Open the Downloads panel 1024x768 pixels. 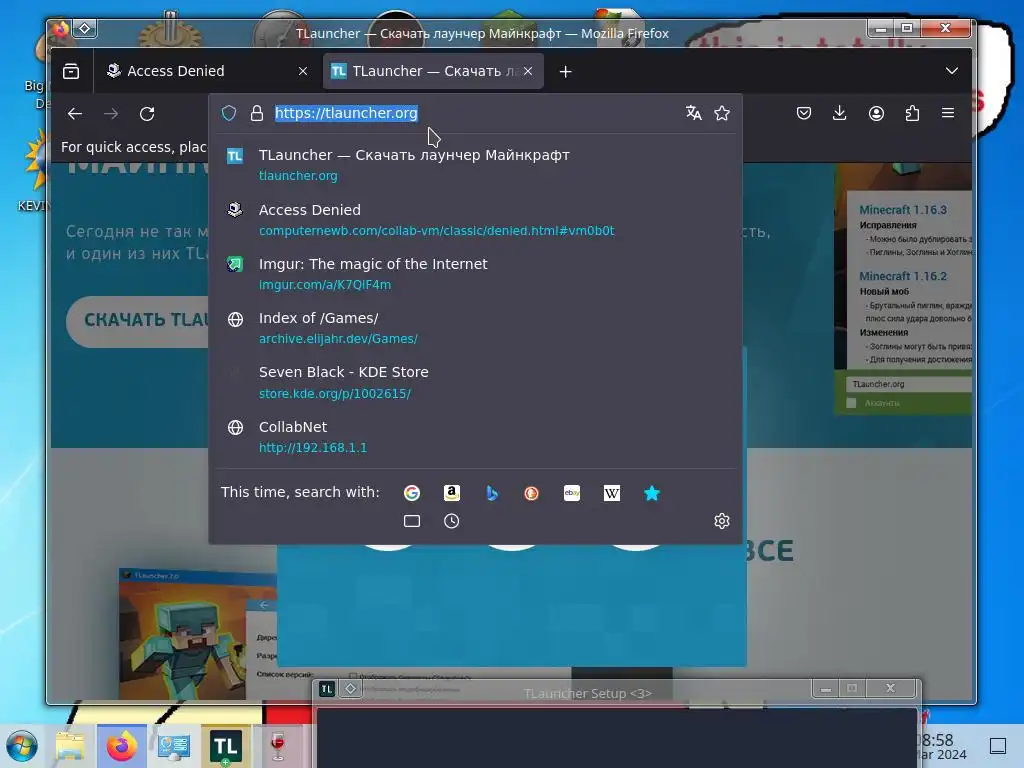[840, 113]
